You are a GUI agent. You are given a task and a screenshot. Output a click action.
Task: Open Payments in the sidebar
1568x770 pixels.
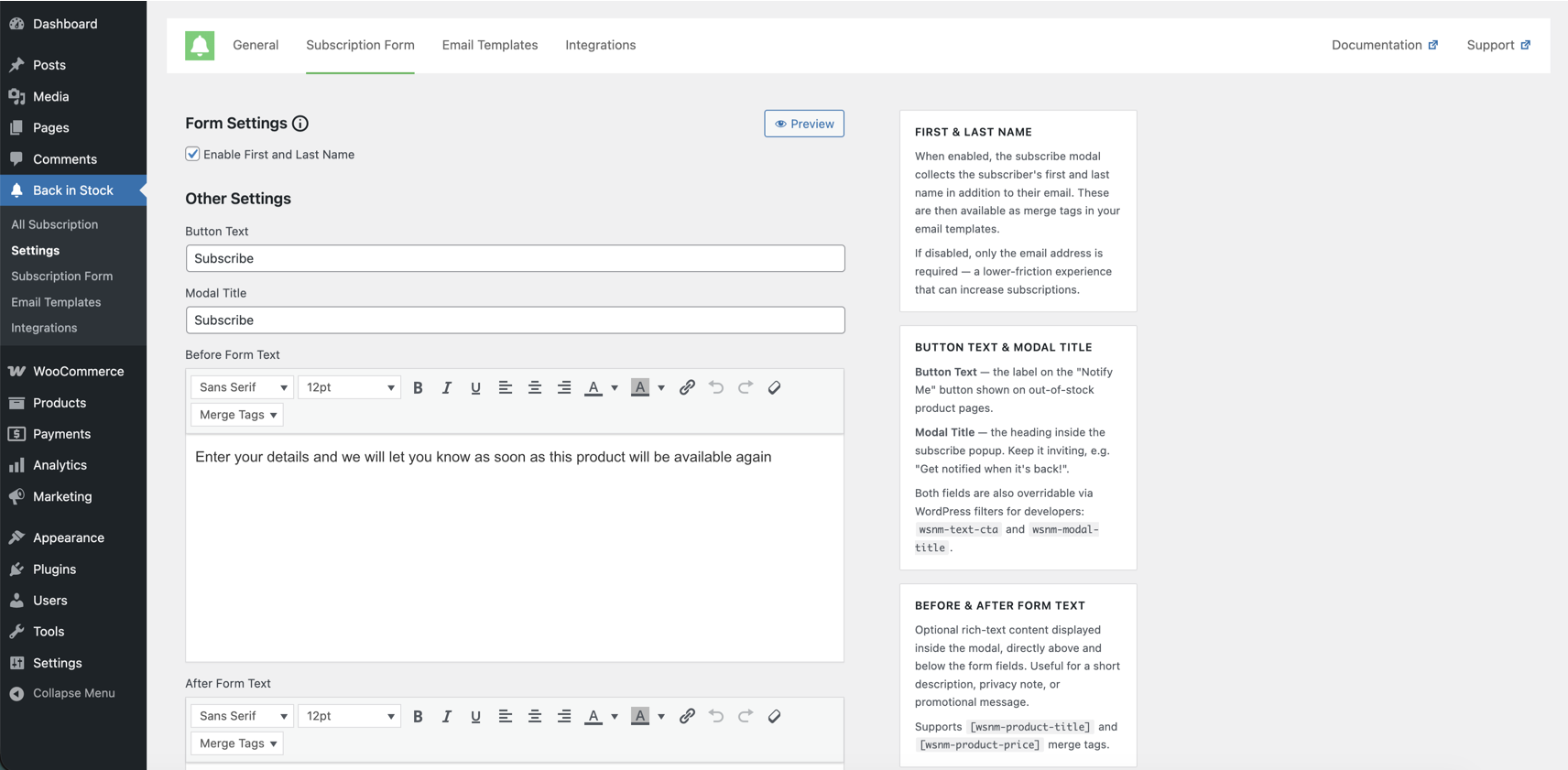tap(73, 434)
